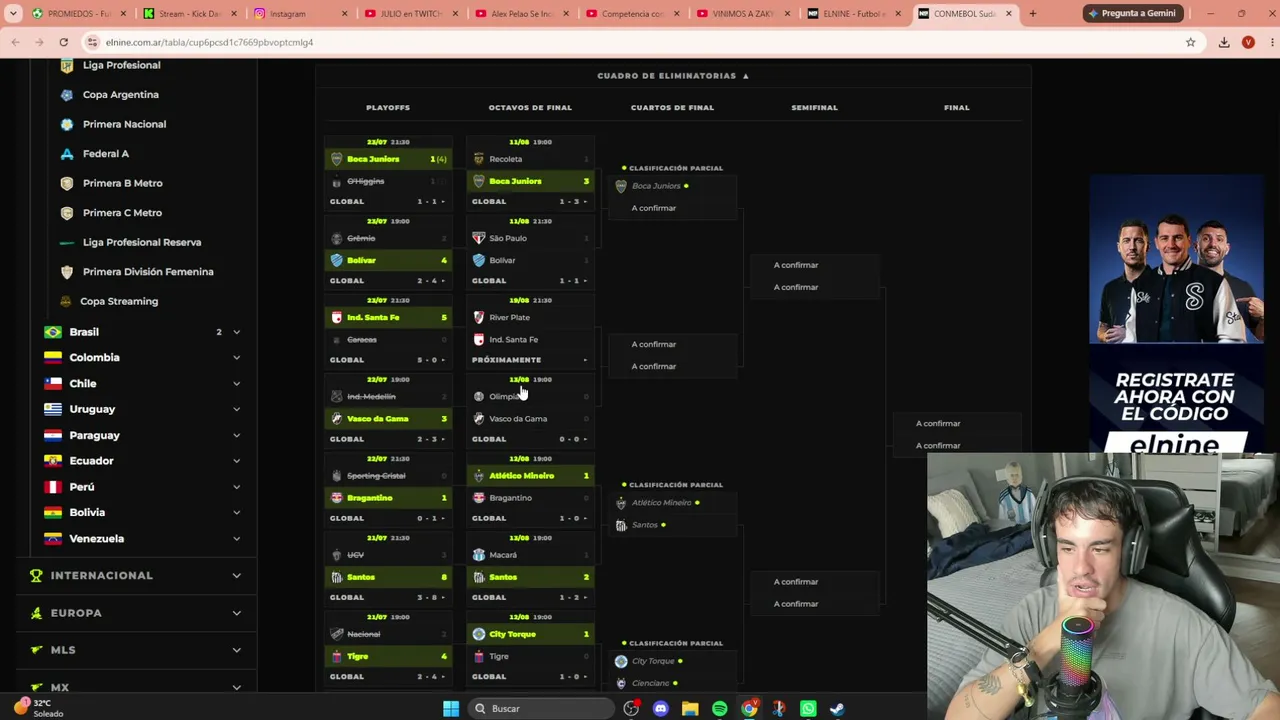
Task: Click the Venezuela flag icon
Action: (53, 538)
